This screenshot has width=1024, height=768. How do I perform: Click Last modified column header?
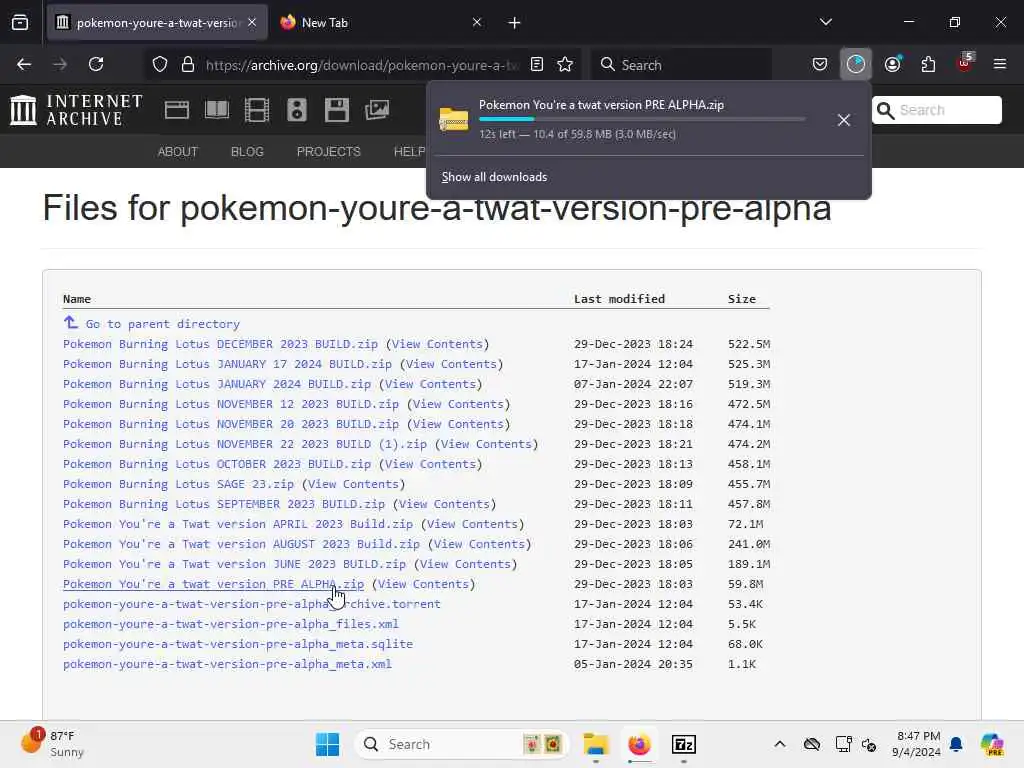click(x=619, y=299)
